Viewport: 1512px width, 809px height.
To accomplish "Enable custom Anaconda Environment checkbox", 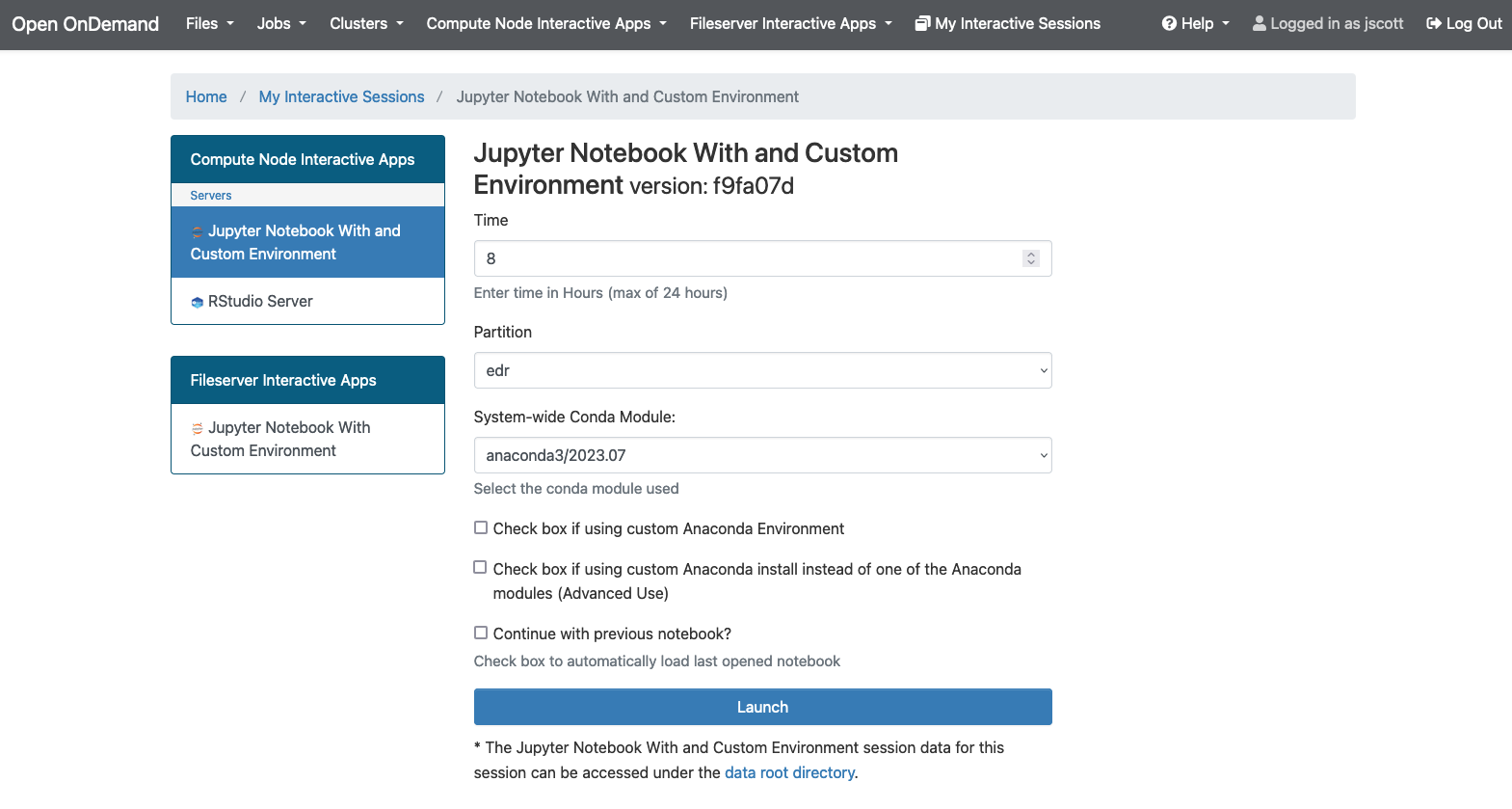I will [481, 527].
